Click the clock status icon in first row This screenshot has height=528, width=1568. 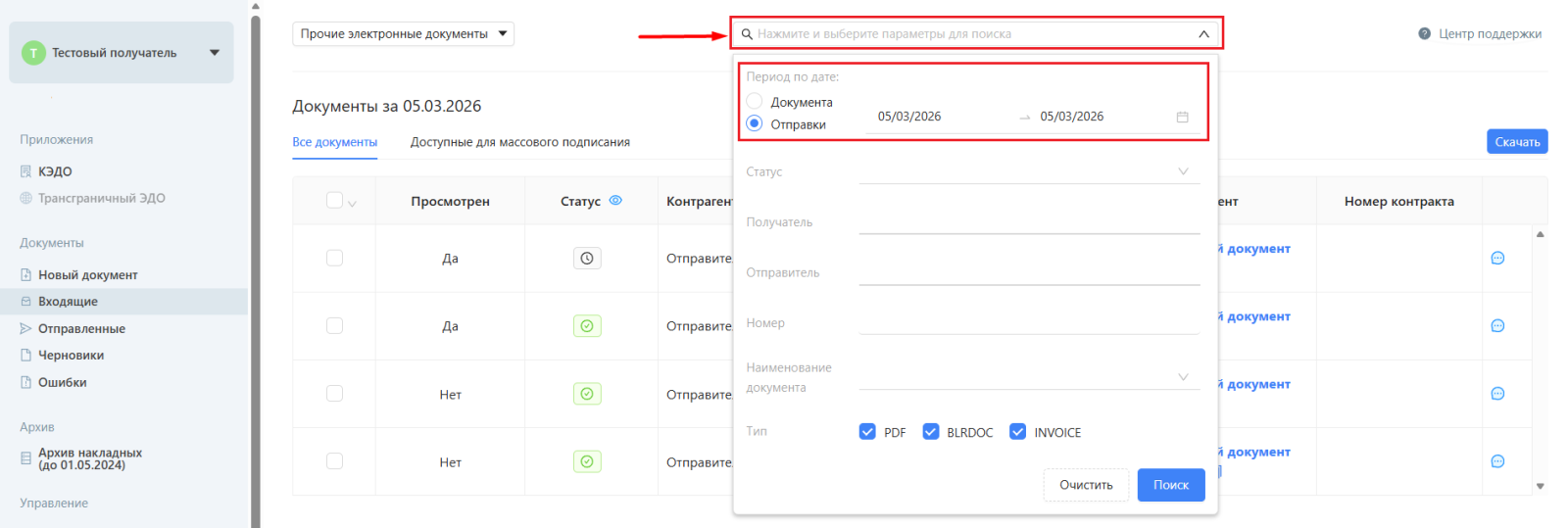pos(587,259)
